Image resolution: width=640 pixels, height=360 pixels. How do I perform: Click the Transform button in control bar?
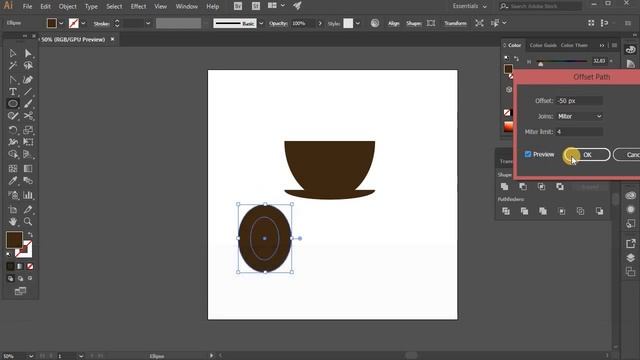click(455, 23)
